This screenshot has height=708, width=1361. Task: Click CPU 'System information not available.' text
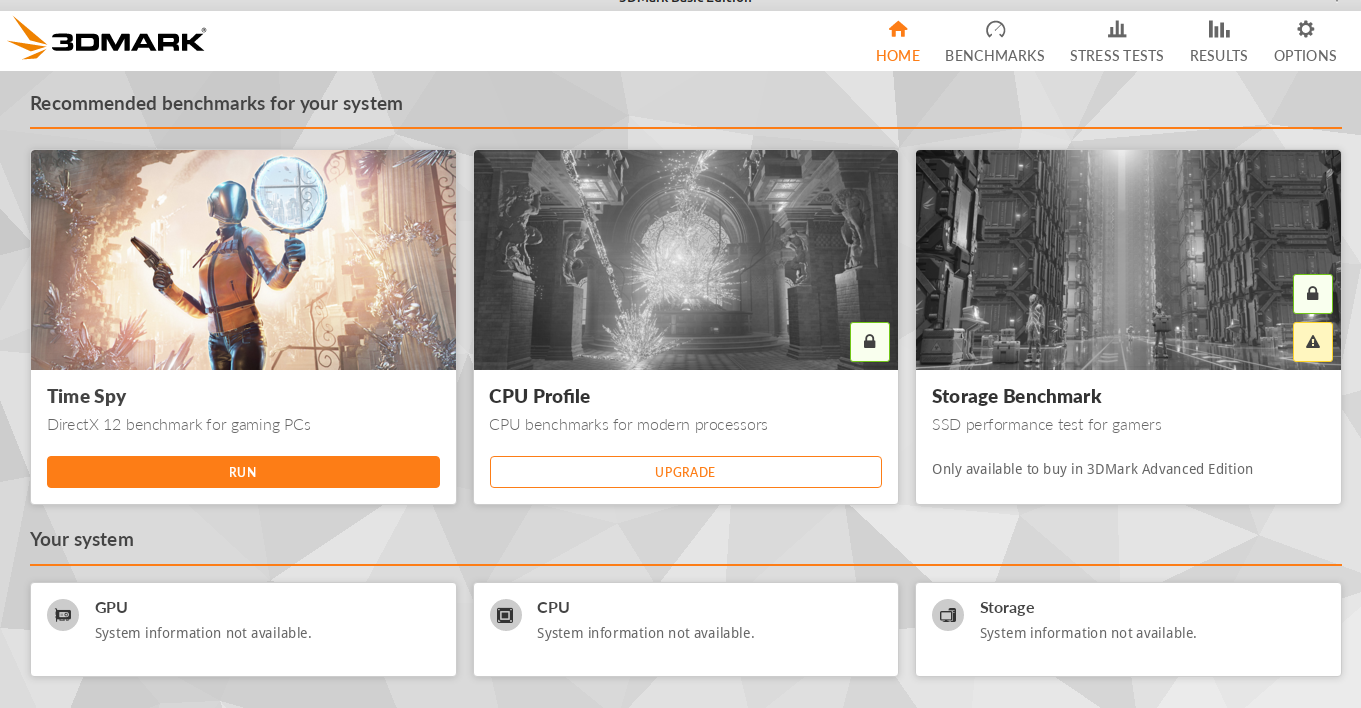tap(646, 633)
